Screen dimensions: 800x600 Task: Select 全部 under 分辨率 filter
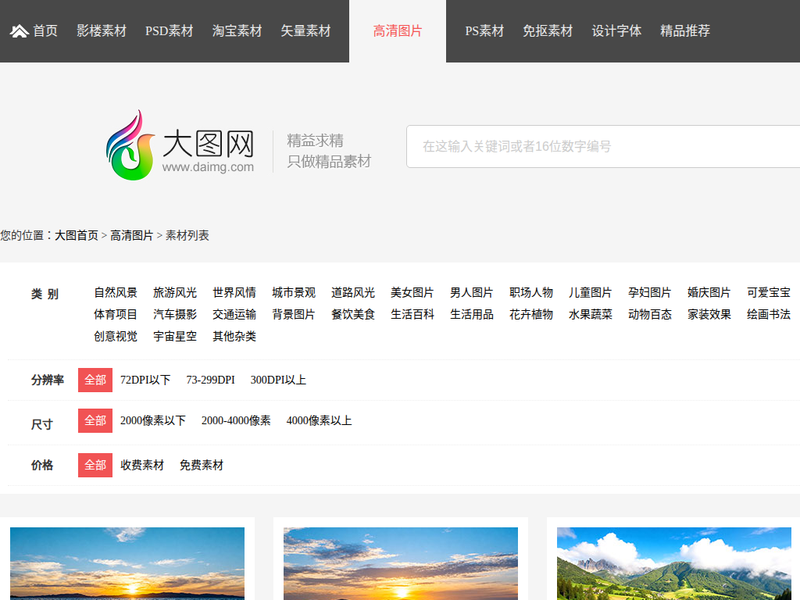pyautogui.click(x=95, y=380)
